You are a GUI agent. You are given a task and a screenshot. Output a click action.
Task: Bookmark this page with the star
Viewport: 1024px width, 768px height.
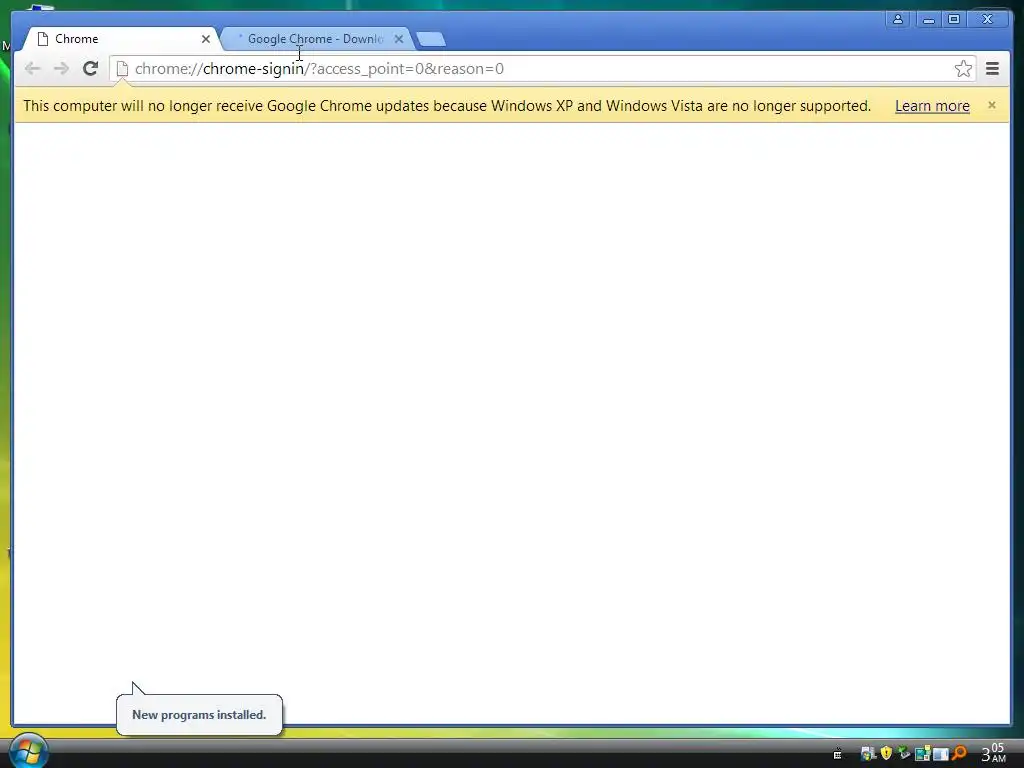pyautogui.click(x=963, y=69)
